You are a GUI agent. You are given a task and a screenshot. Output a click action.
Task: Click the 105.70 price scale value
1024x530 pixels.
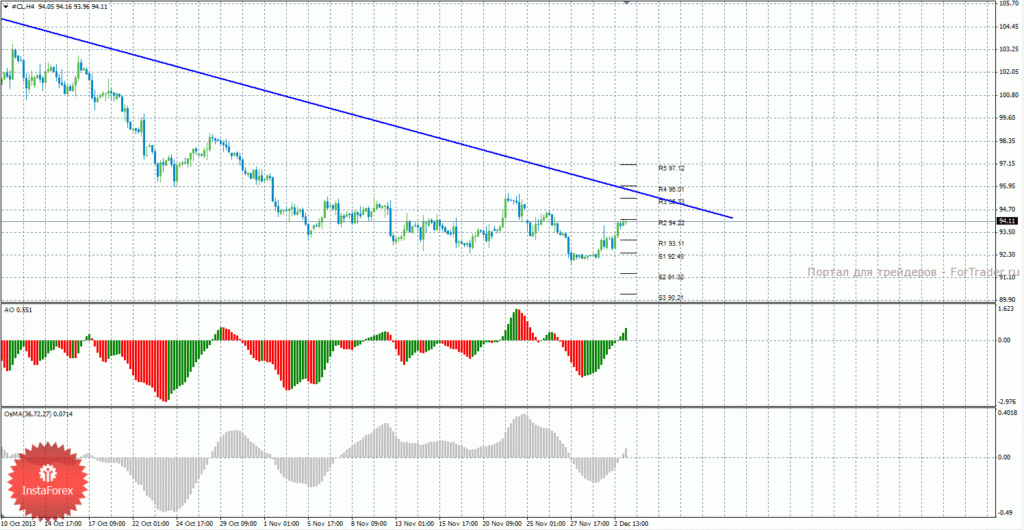pos(1006,3)
